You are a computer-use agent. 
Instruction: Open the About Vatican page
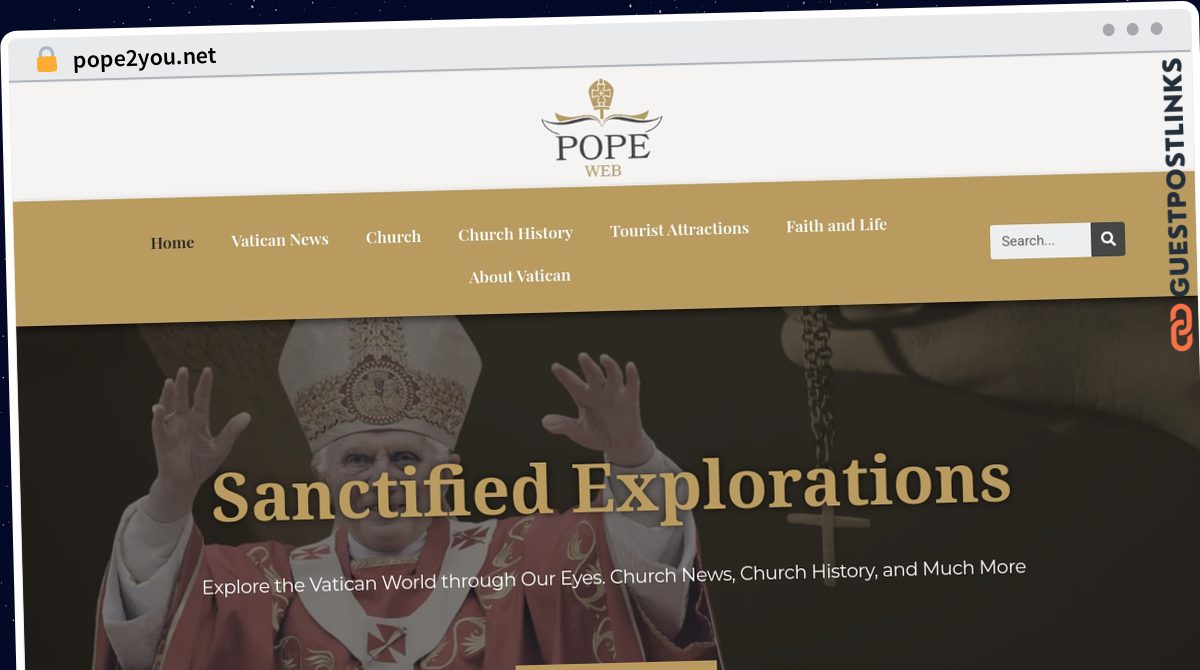[x=520, y=276]
